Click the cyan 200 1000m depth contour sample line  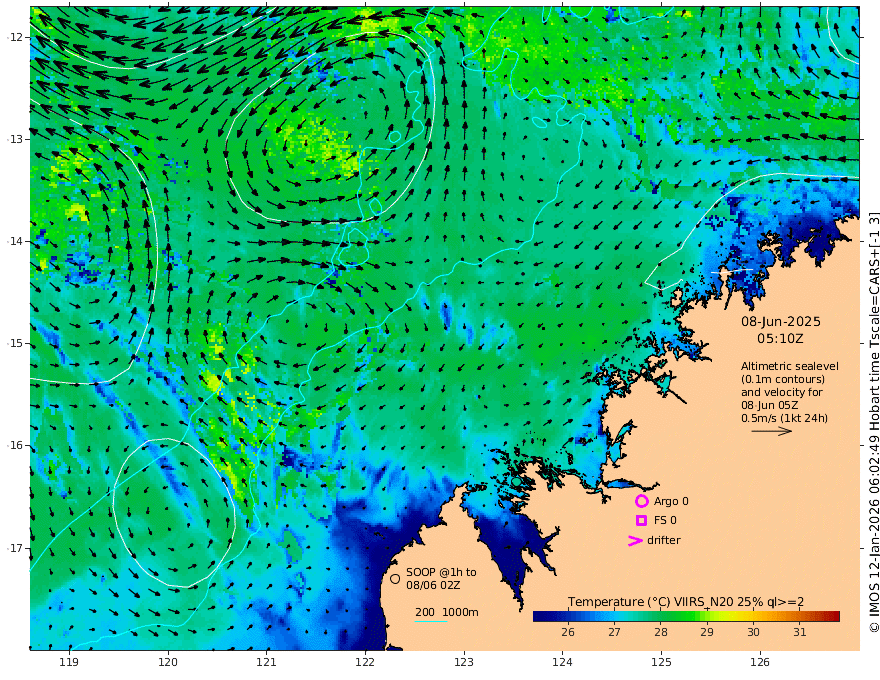tap(430, 621)
